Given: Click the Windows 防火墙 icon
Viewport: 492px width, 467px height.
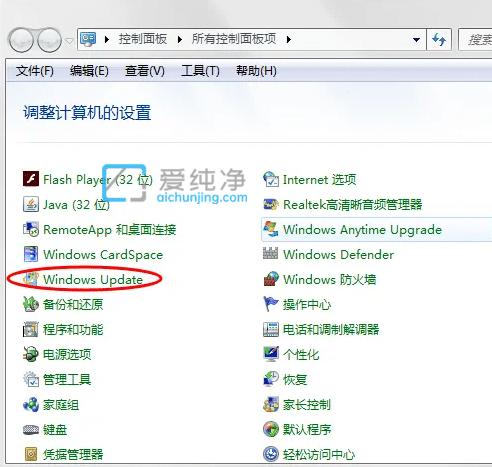Looking at the screenshot, I should coord(271,279).
